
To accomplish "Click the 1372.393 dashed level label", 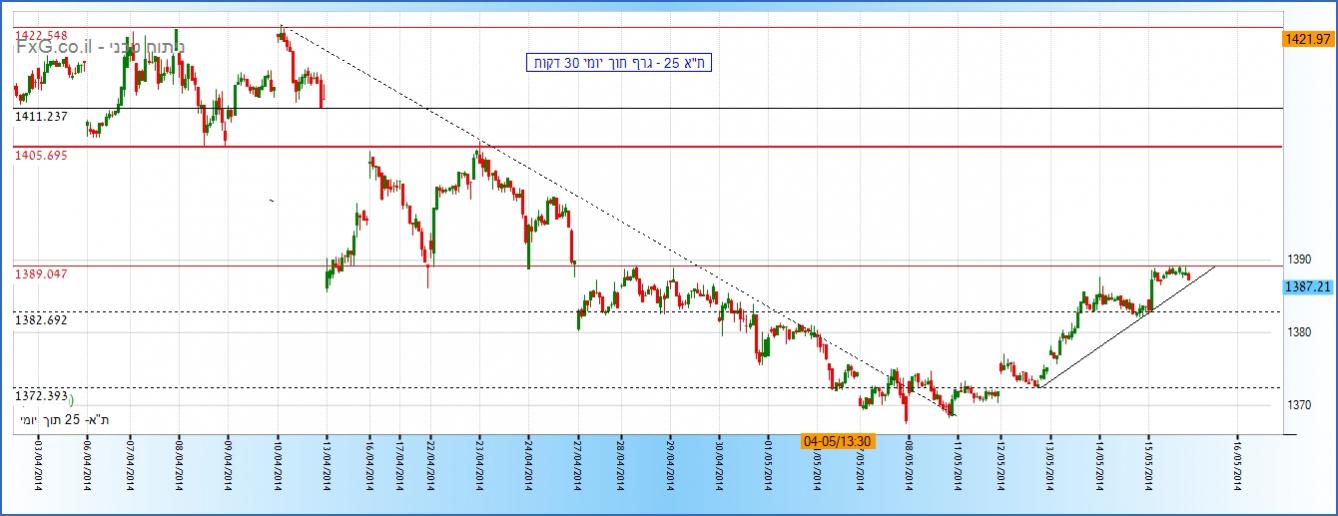I will [41, 396].
